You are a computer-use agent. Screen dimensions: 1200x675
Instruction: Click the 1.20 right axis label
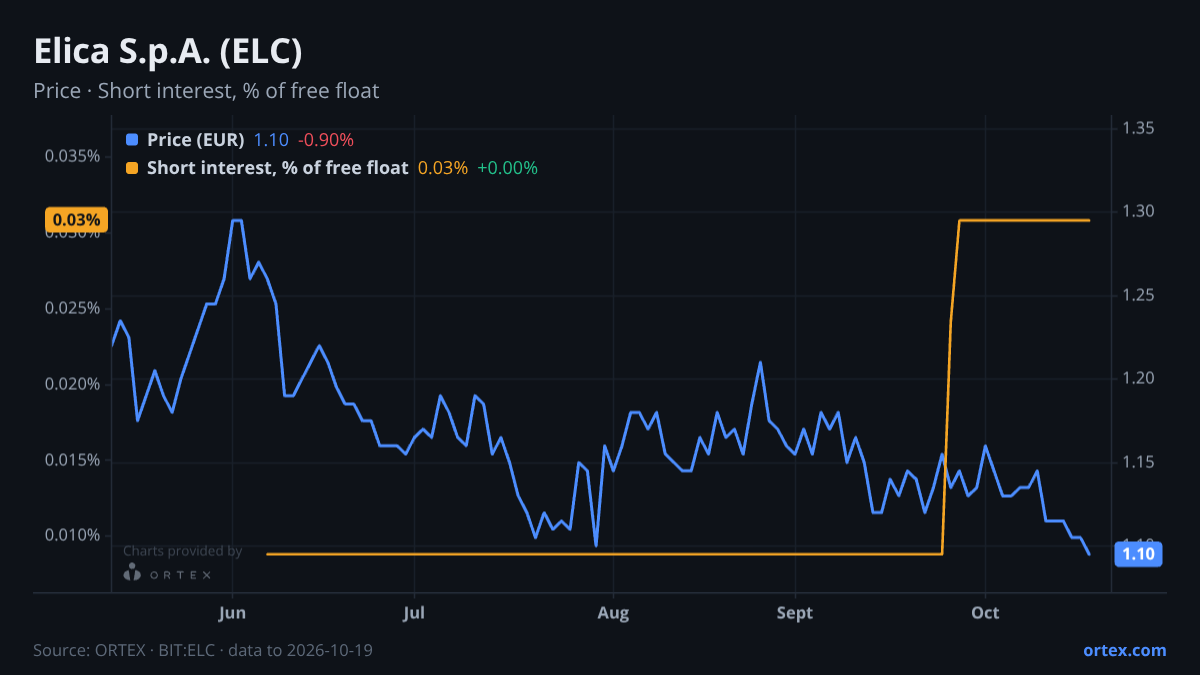pos(1138,378)
